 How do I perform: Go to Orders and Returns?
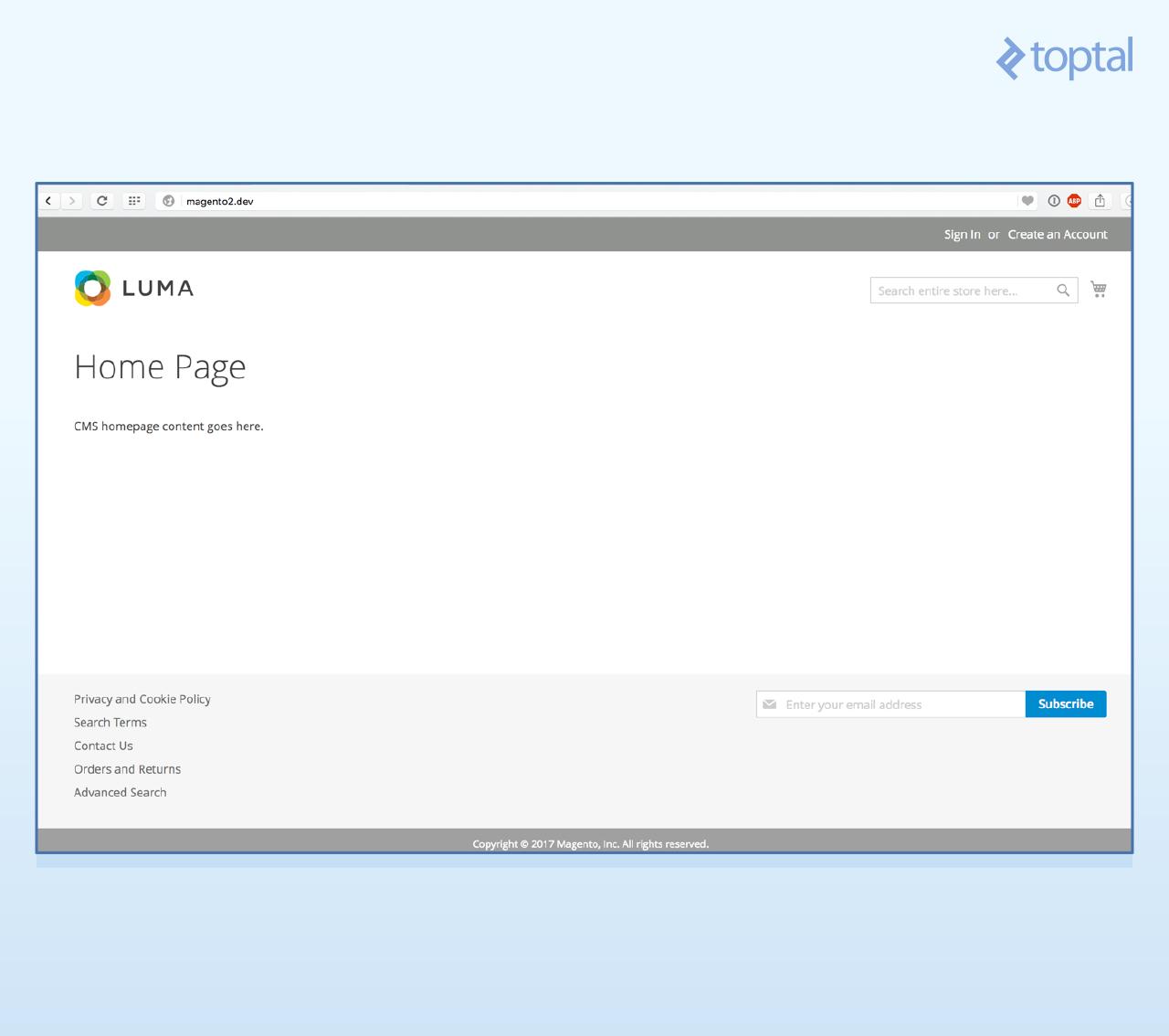pos(127,768)
